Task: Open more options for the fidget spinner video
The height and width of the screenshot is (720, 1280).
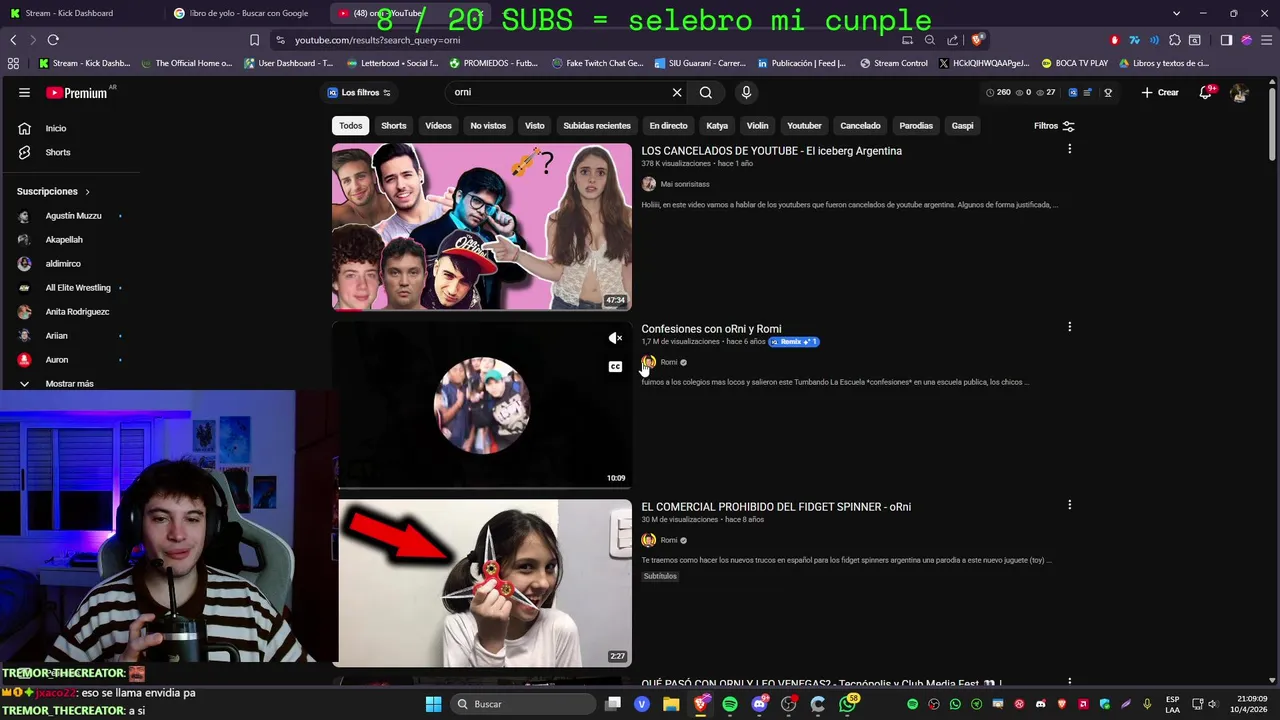Action: (x=1069, y=505)
